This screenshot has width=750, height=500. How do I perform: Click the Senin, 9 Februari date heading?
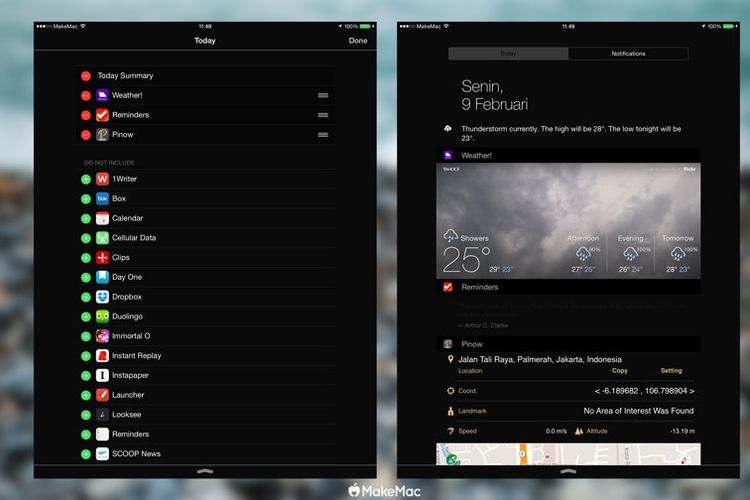coord(495,95)
